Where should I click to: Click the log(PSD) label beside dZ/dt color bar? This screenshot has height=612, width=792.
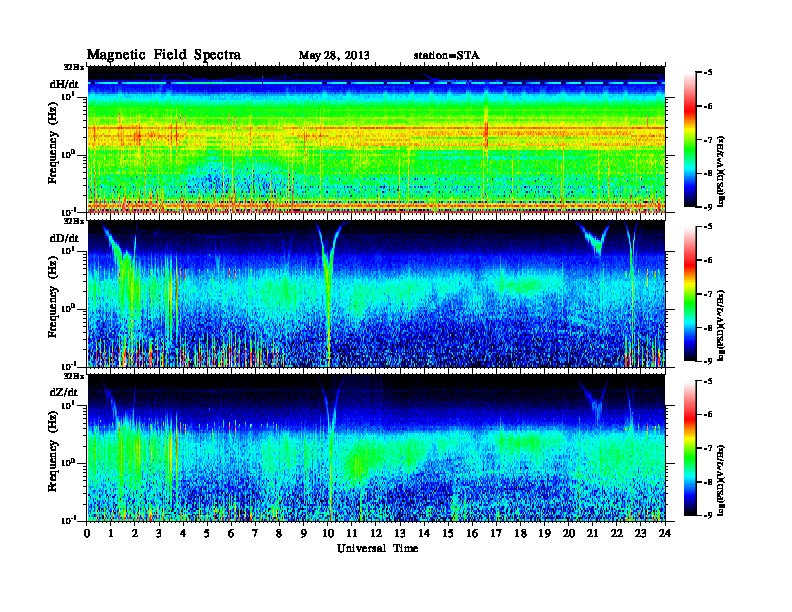pyautogui.click(x=722, y=479)
